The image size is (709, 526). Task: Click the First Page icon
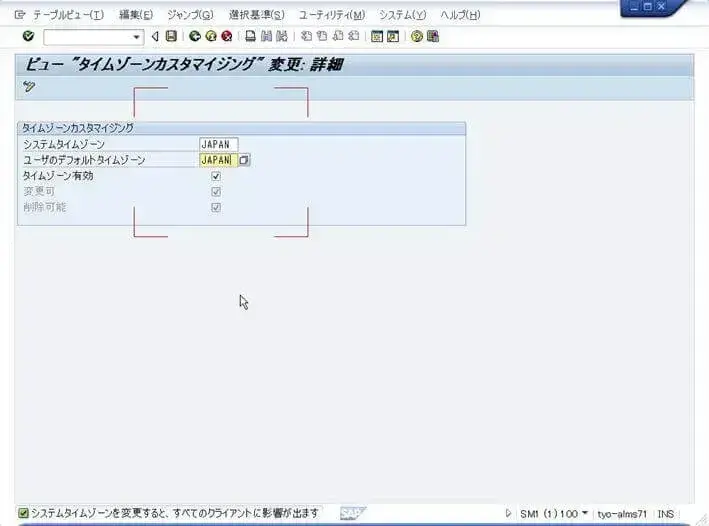[x=306, y=36]
